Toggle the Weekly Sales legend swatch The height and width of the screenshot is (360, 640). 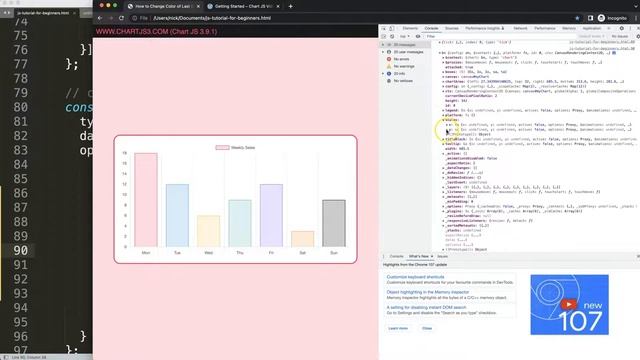222,148
